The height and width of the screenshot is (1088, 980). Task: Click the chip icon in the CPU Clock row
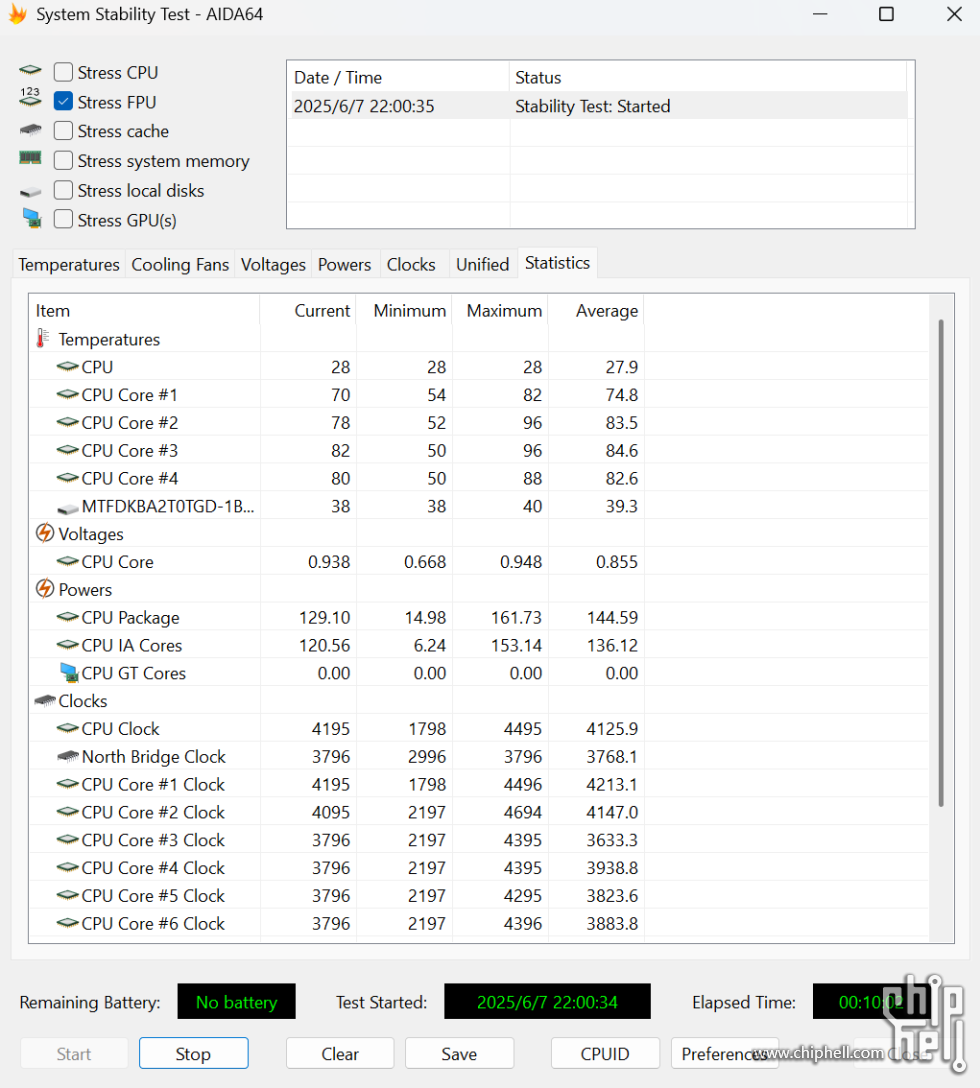(x=67, y=727)
